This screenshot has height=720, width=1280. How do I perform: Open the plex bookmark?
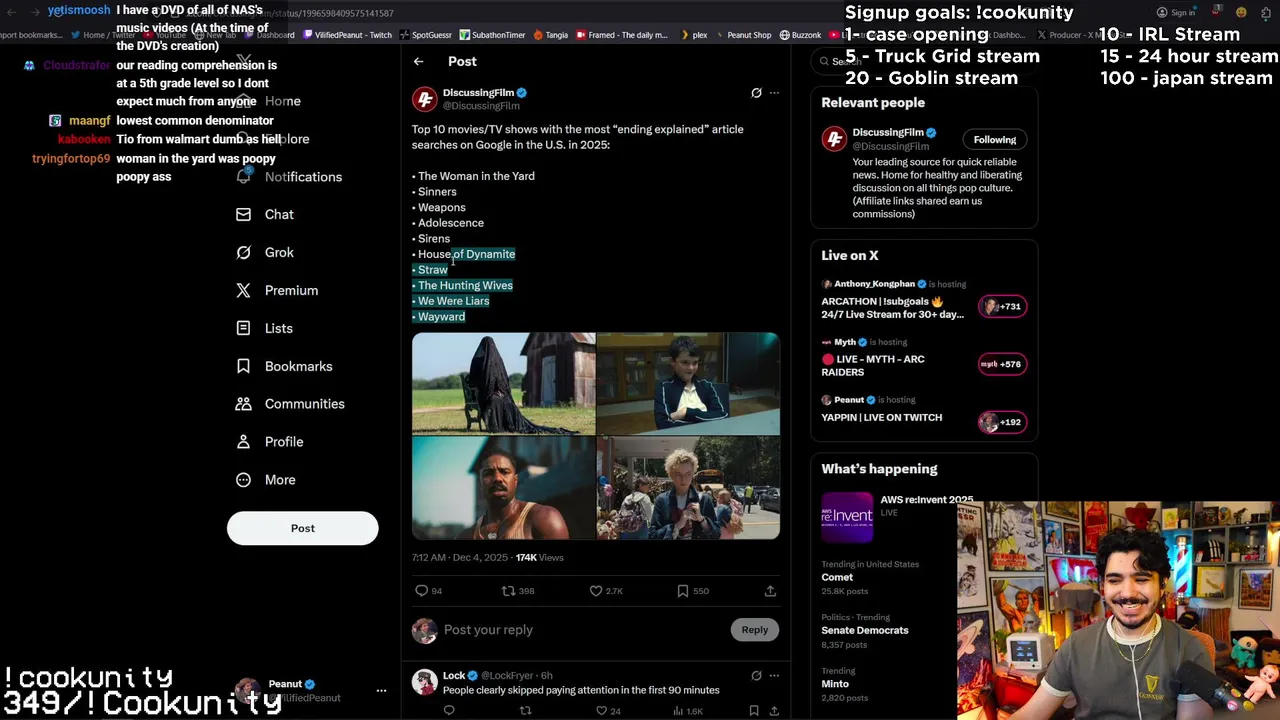click(694, 35)
